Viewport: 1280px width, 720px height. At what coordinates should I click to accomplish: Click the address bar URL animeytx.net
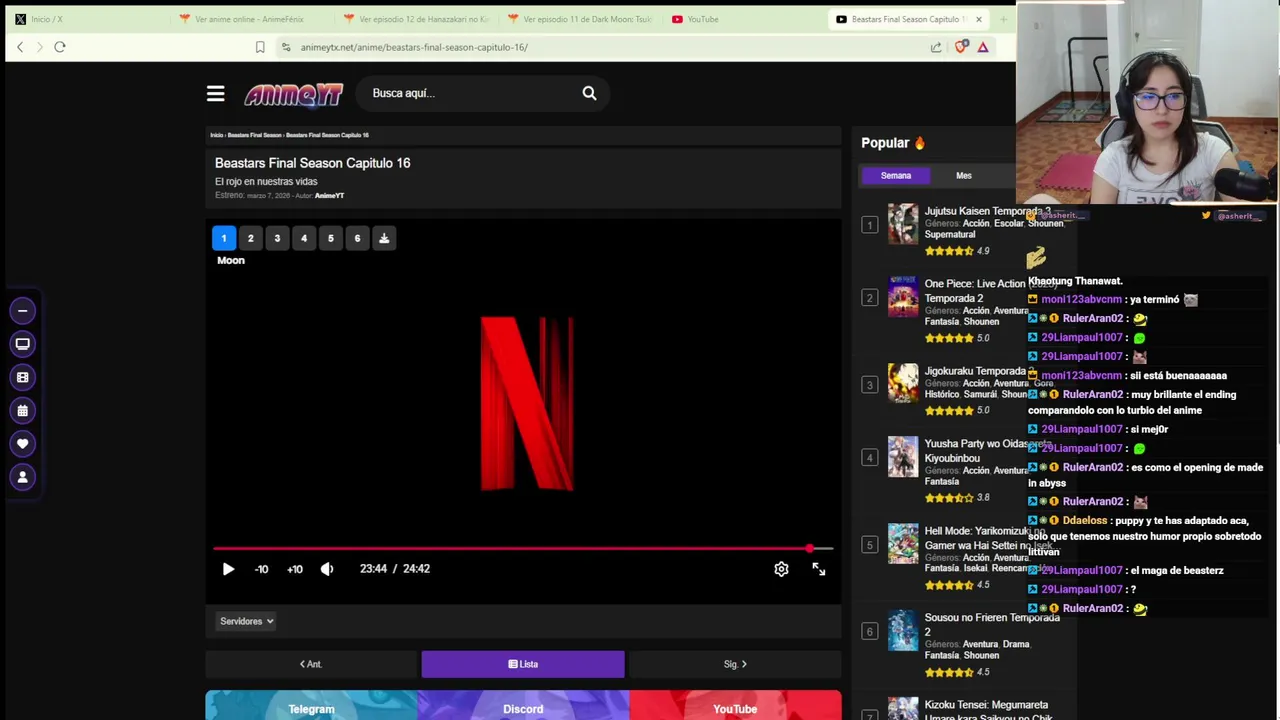tap(414, 47)
